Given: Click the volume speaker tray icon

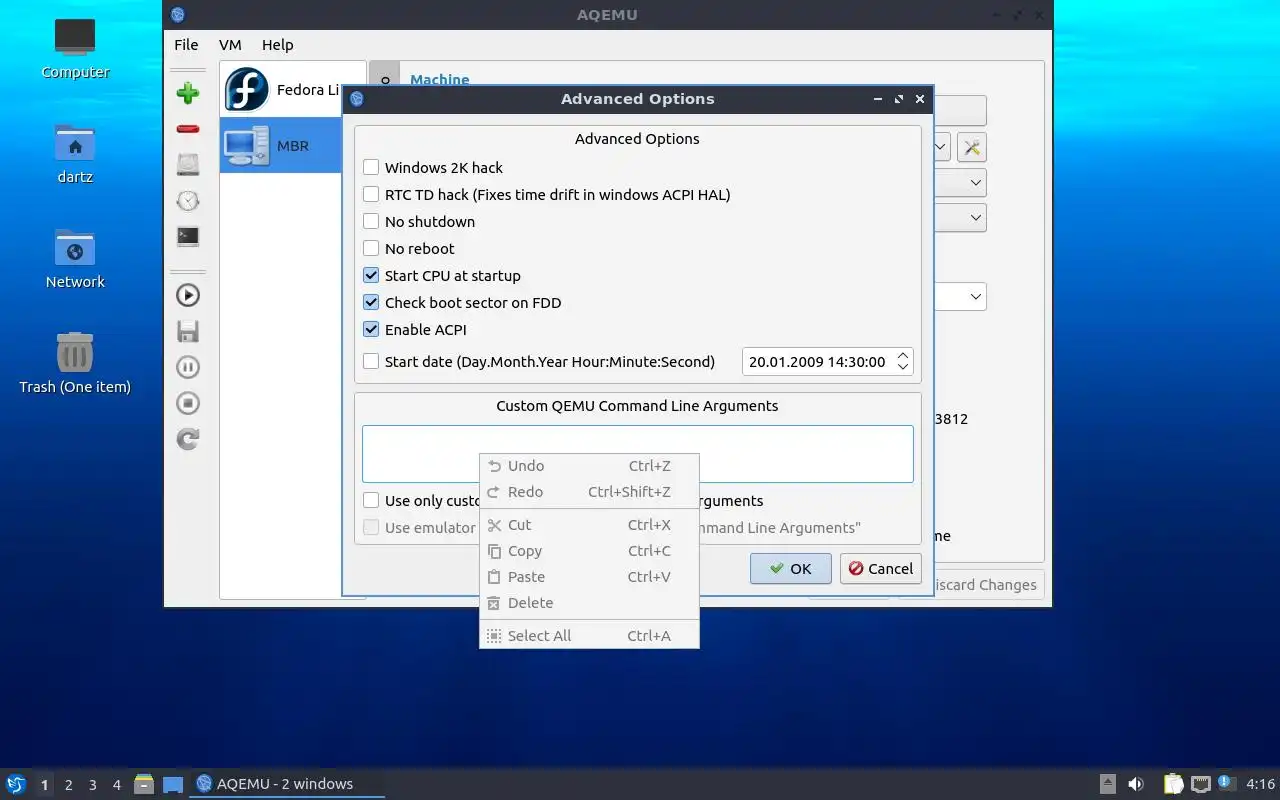Looking at the screenshot, I should click(1135, 784).
